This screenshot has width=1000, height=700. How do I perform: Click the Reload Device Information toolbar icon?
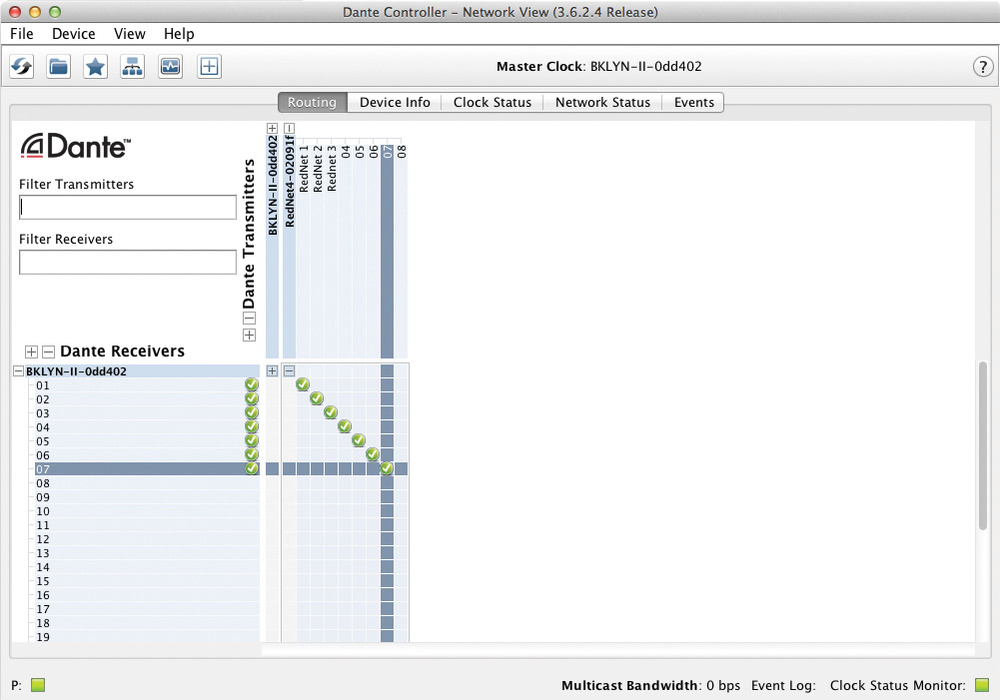[x=22, y=67]
